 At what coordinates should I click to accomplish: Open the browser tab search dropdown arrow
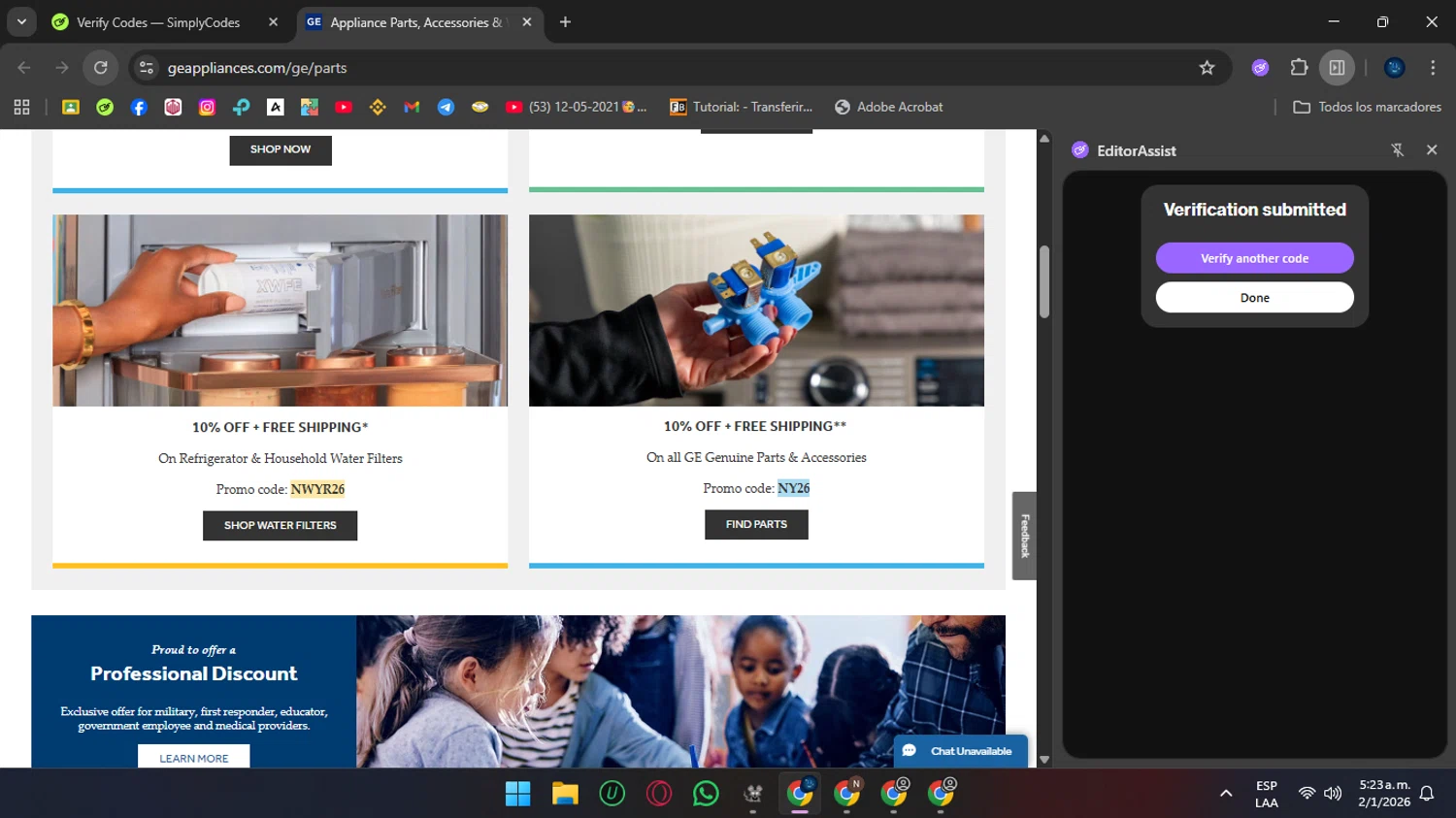tap(21, 21)
